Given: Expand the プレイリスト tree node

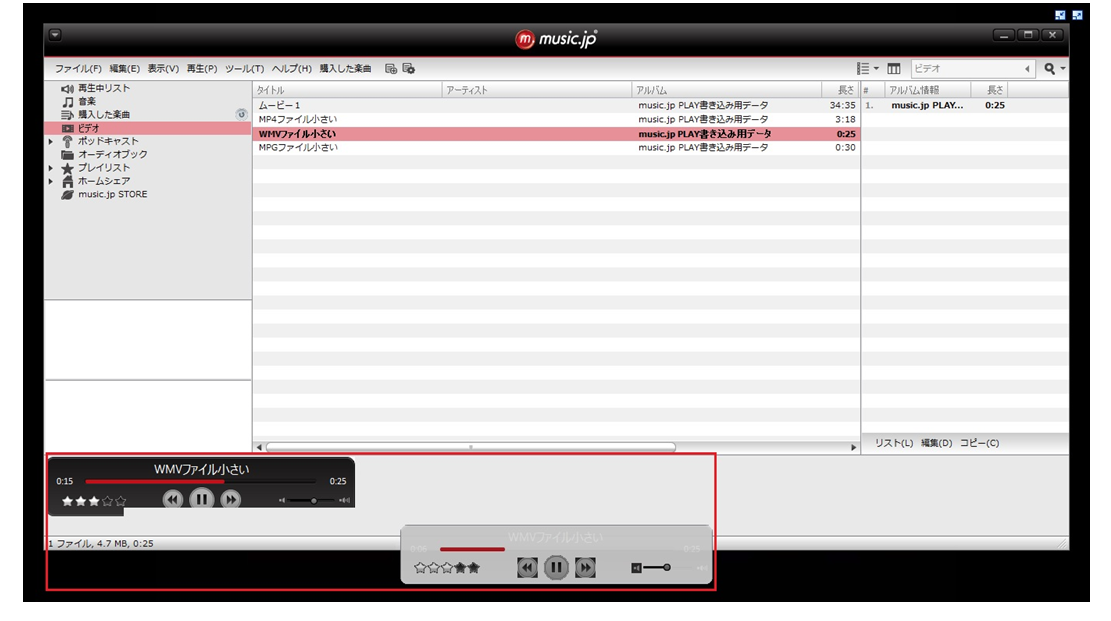Looking at the screenshot, I should [x=51, y=168].
